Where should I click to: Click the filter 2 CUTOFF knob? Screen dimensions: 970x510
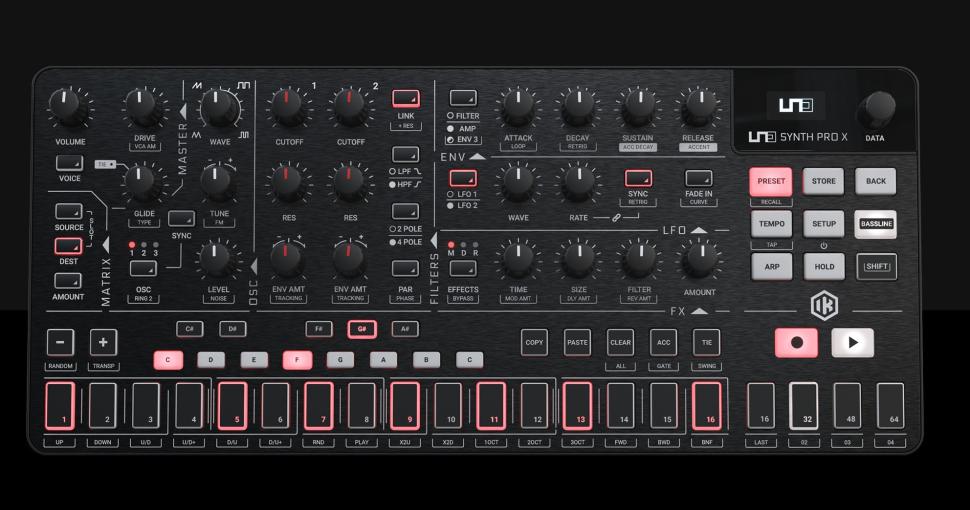pyautogui.click(x=349, y=107)
